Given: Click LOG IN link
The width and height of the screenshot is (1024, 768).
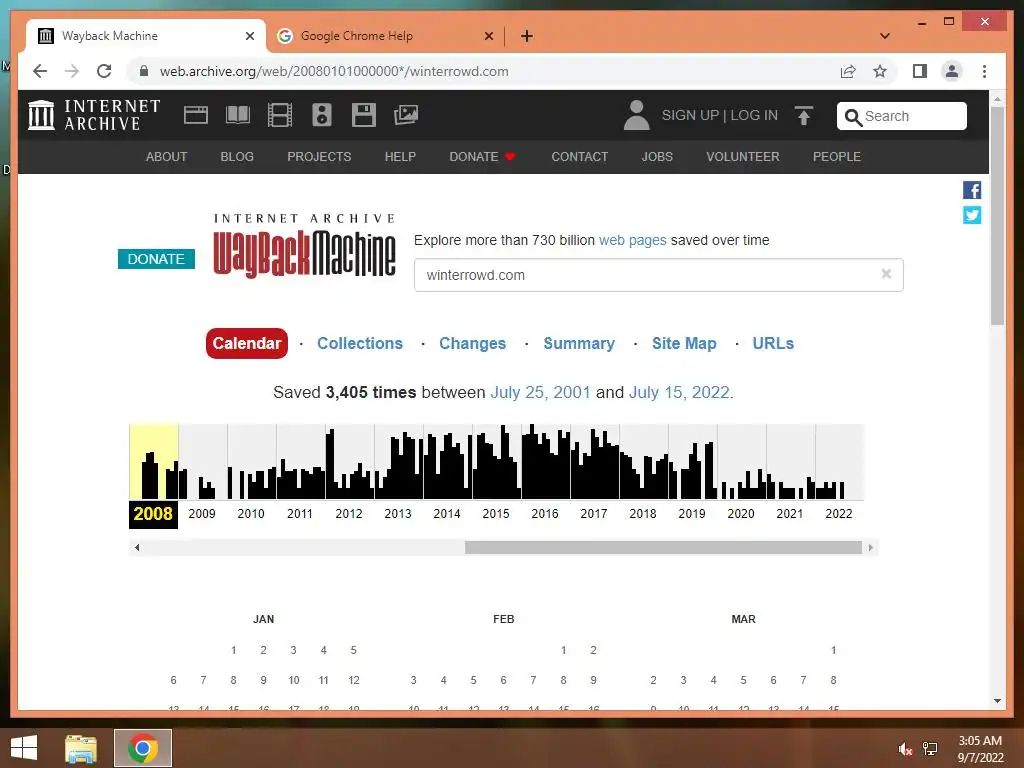Looking at the screenshot, I should click(754, 115).
